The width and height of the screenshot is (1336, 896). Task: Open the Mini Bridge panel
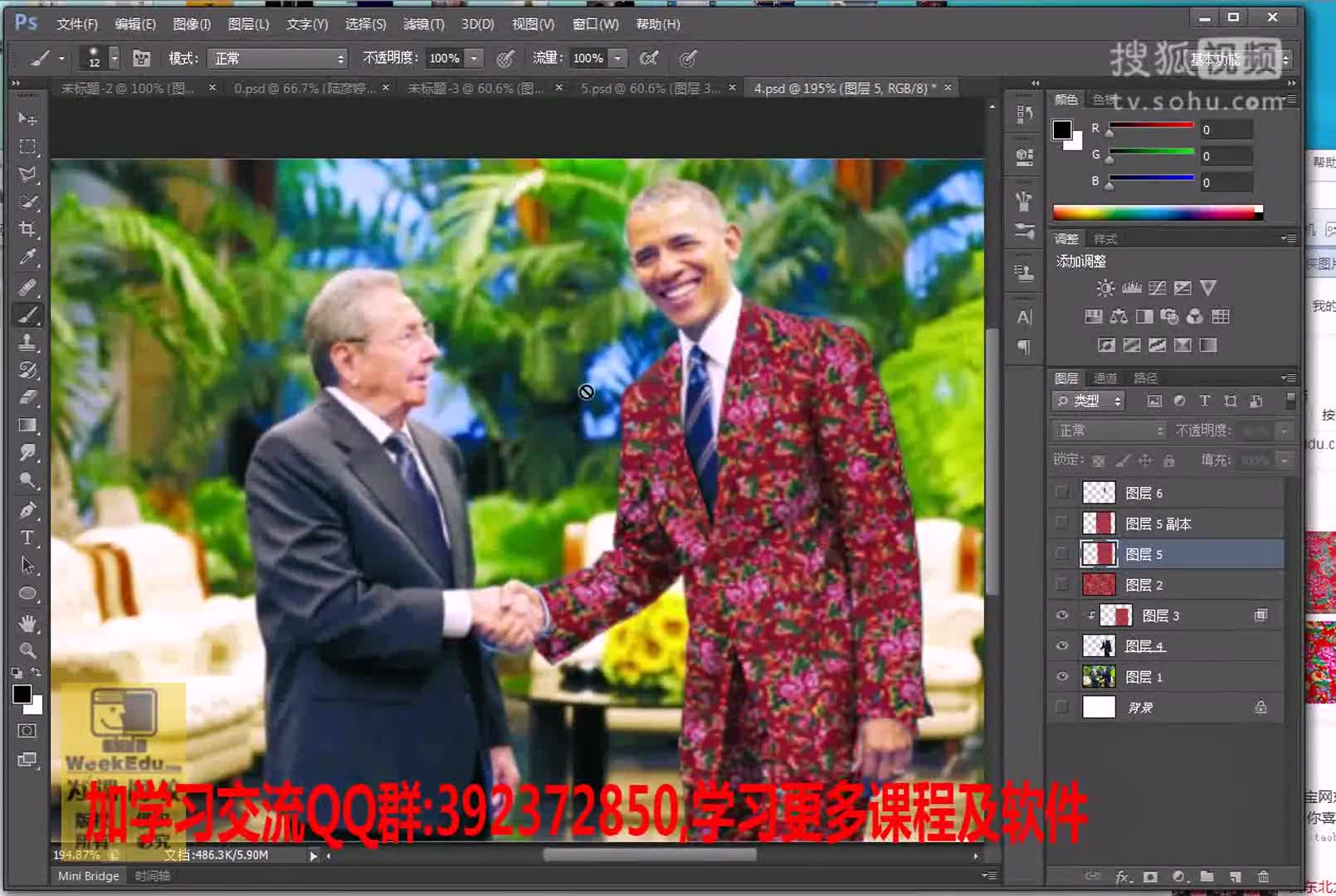tap(88, 876)
